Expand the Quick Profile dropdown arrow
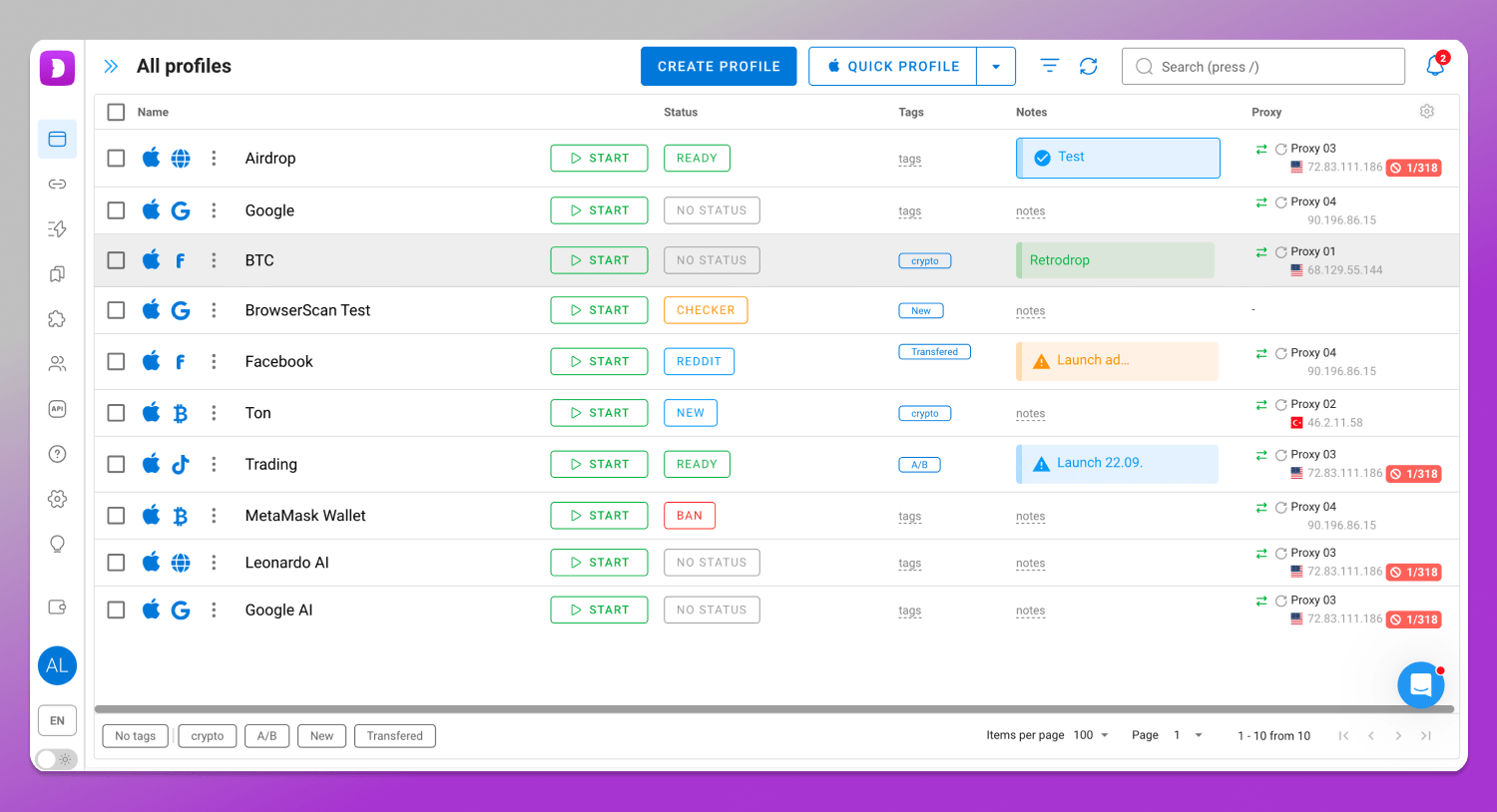 click(996, 66)
